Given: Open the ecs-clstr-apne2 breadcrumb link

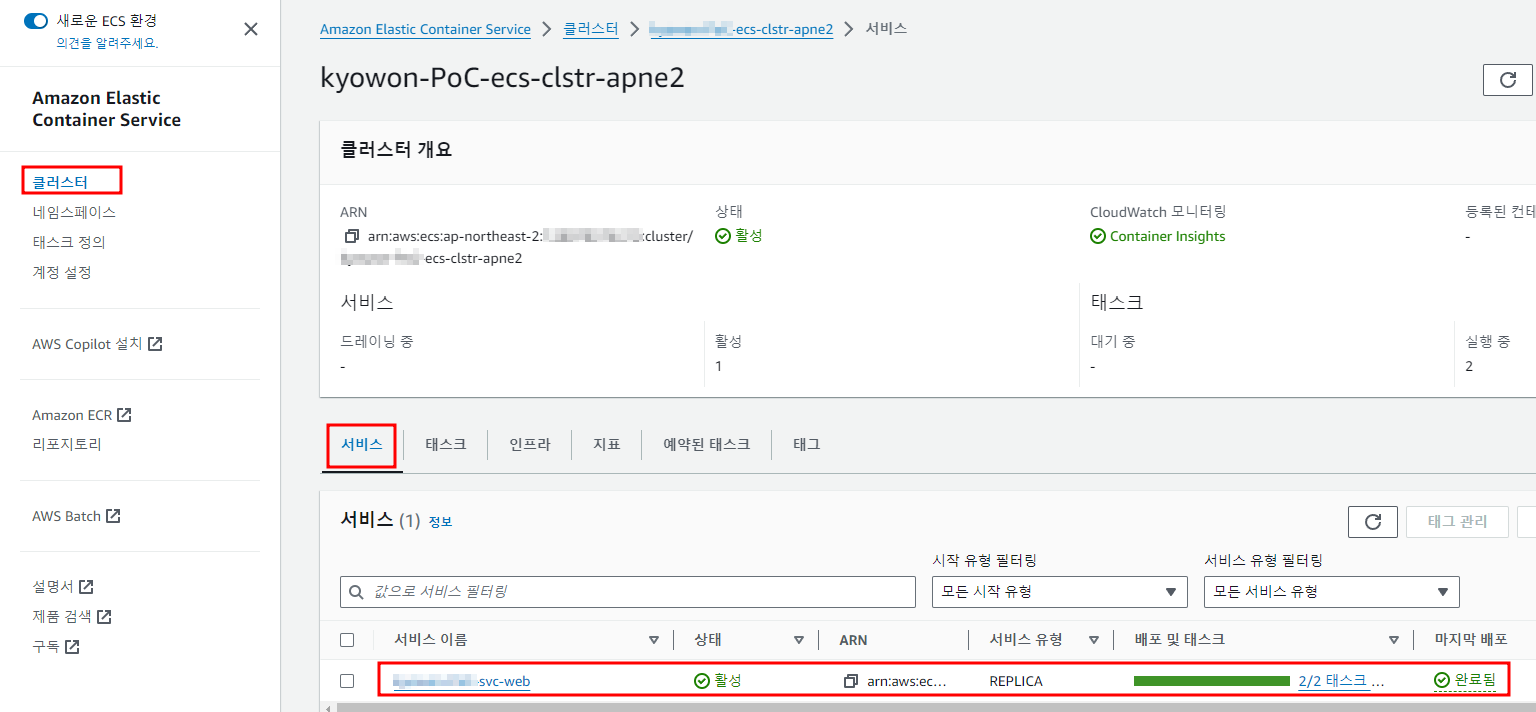Looking at the screenshot, I should coord(741,29).
